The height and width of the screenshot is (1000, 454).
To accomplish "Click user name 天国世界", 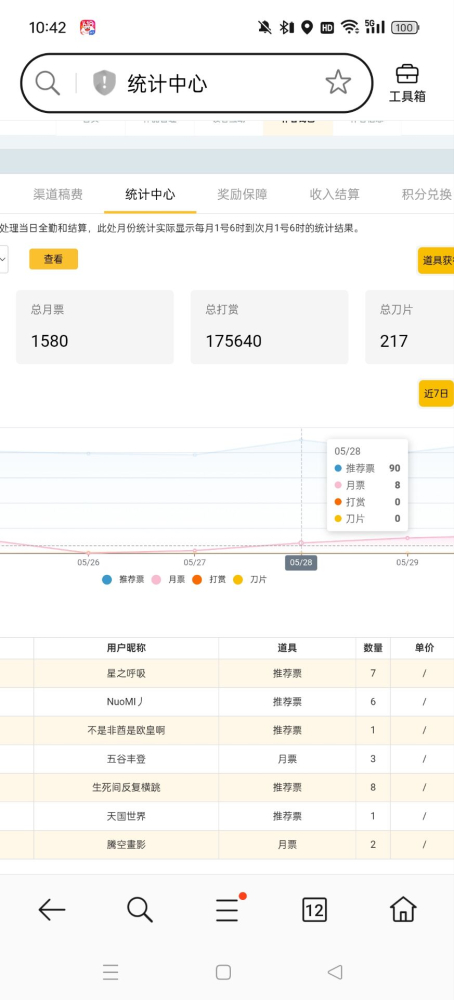I will (126, 816).
